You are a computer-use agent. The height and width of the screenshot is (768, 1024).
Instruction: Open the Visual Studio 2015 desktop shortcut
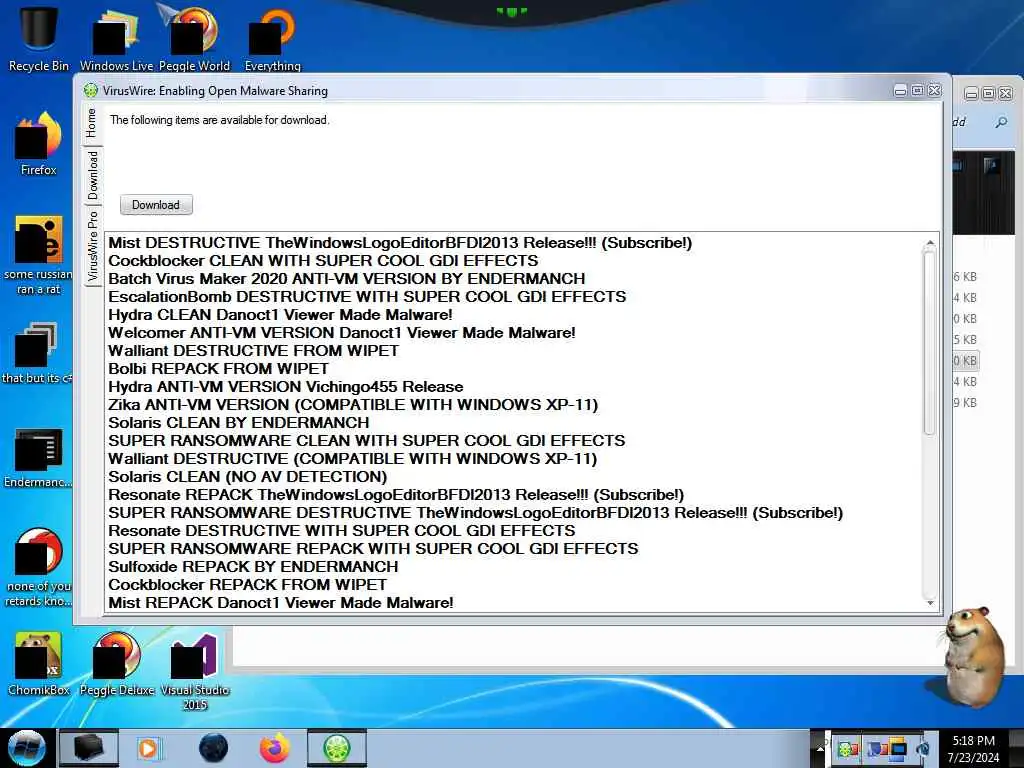pos(194,670)
